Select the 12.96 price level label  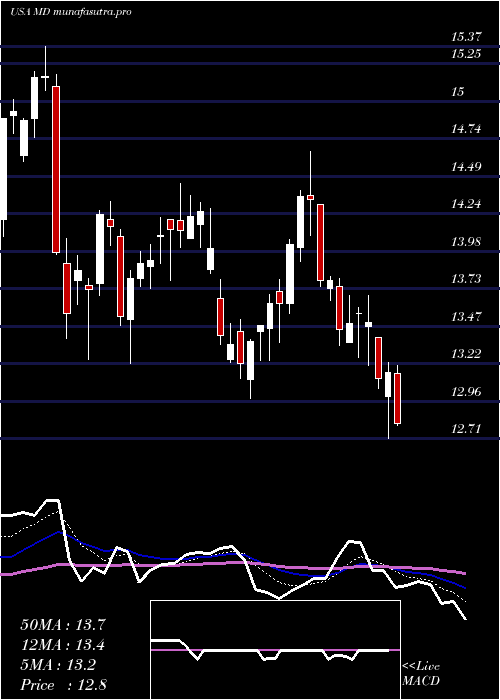466,392
